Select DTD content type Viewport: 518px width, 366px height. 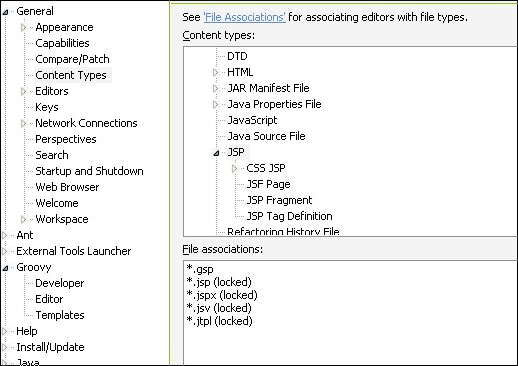click(237, 56)
